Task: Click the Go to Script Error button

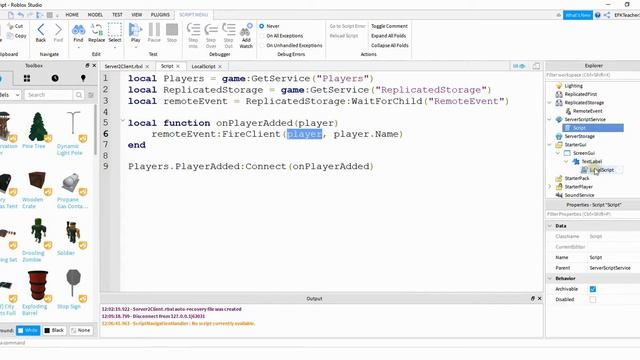Action: pyautogui.click(x=347, y=26)
